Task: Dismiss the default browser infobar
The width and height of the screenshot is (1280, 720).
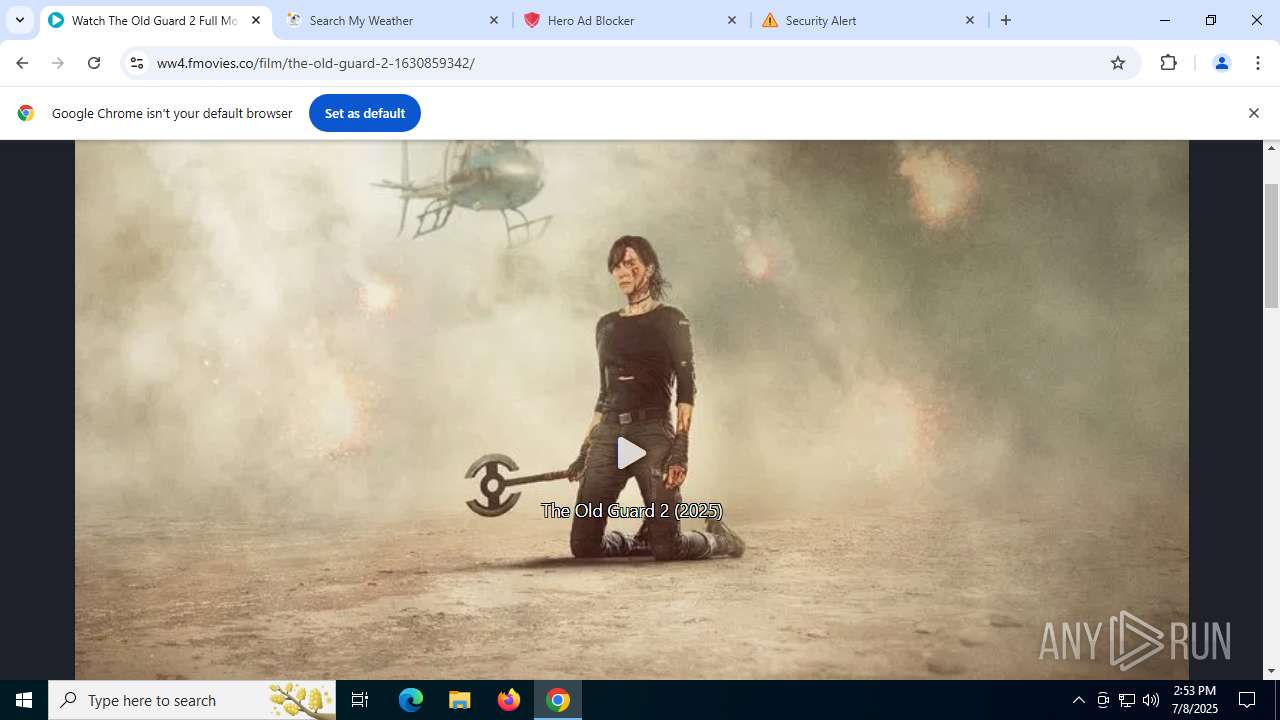Action: [x=1253, y=113]
